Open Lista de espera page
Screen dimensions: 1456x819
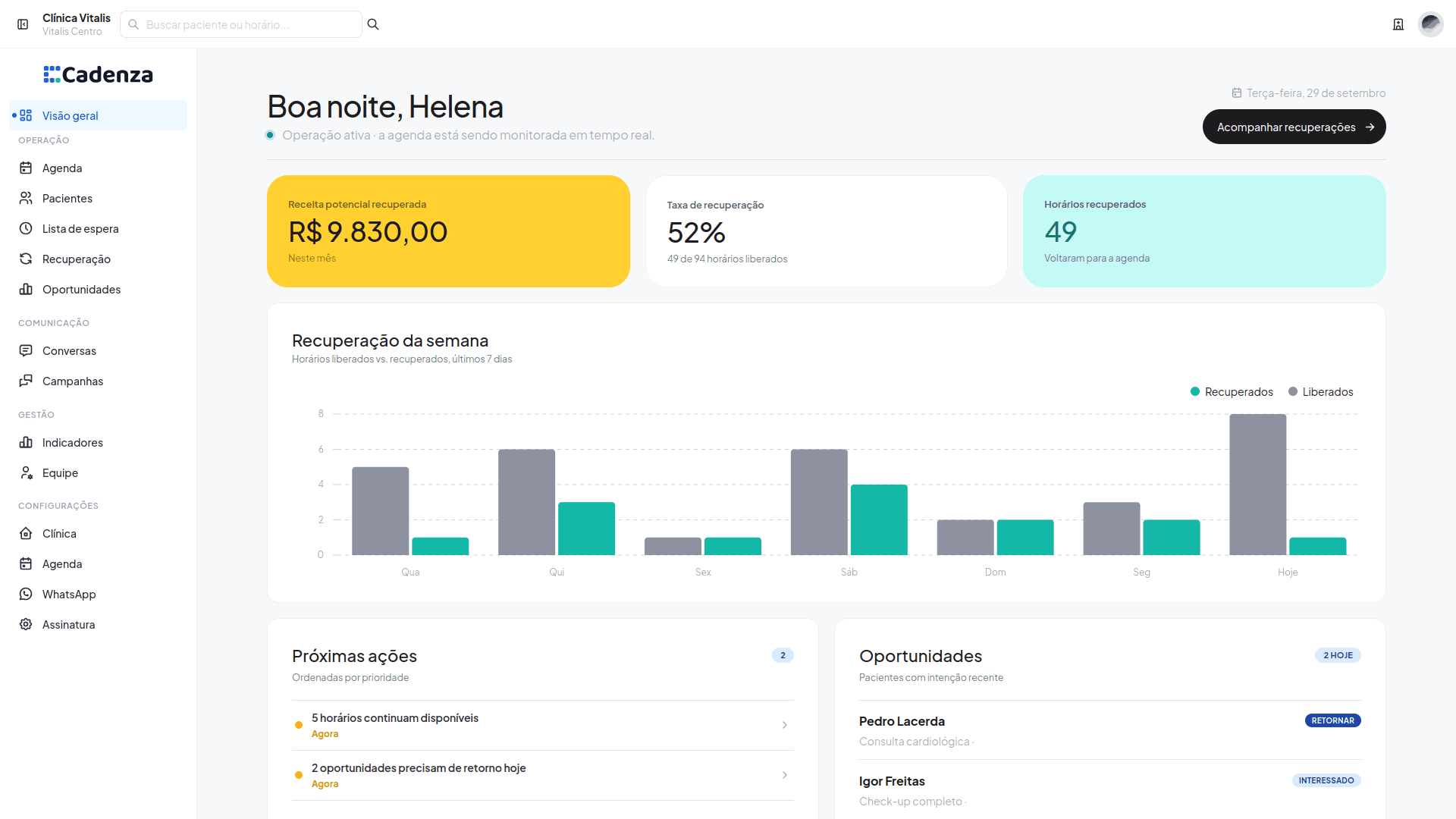pyautogui.click(x=99, y=228)
